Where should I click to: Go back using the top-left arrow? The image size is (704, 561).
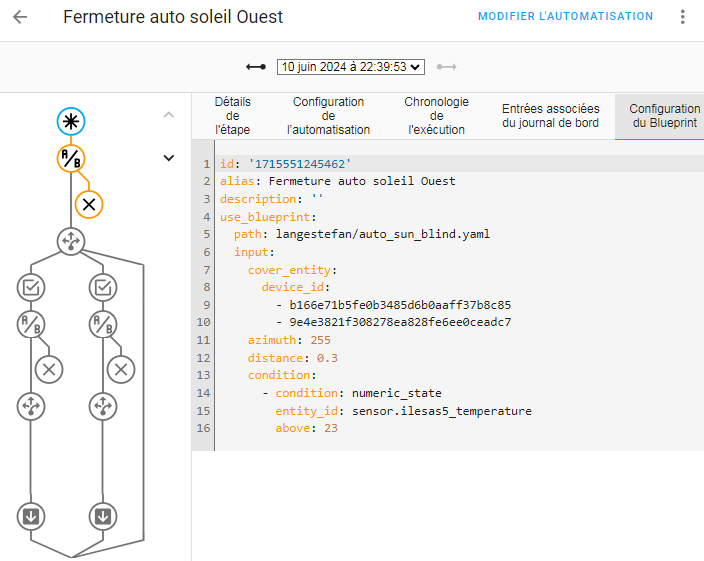click(20, 17)
